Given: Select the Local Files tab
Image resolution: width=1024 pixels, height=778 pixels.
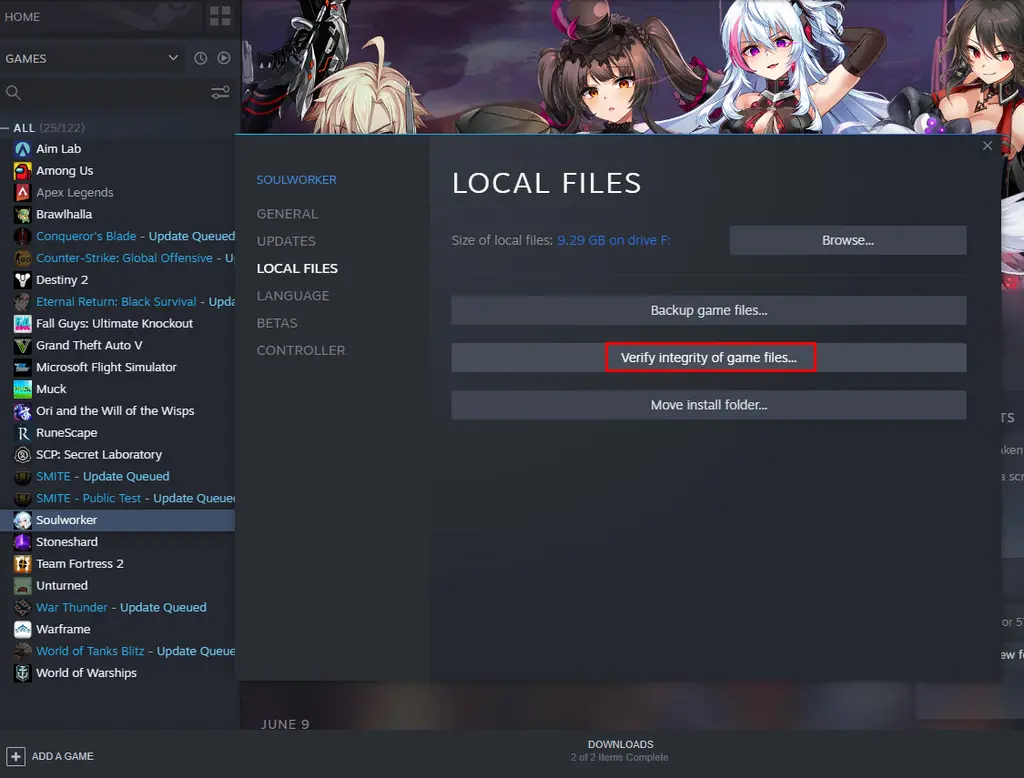Looking at the screenshot, I should pyautogui.click(x=297, y=268).
